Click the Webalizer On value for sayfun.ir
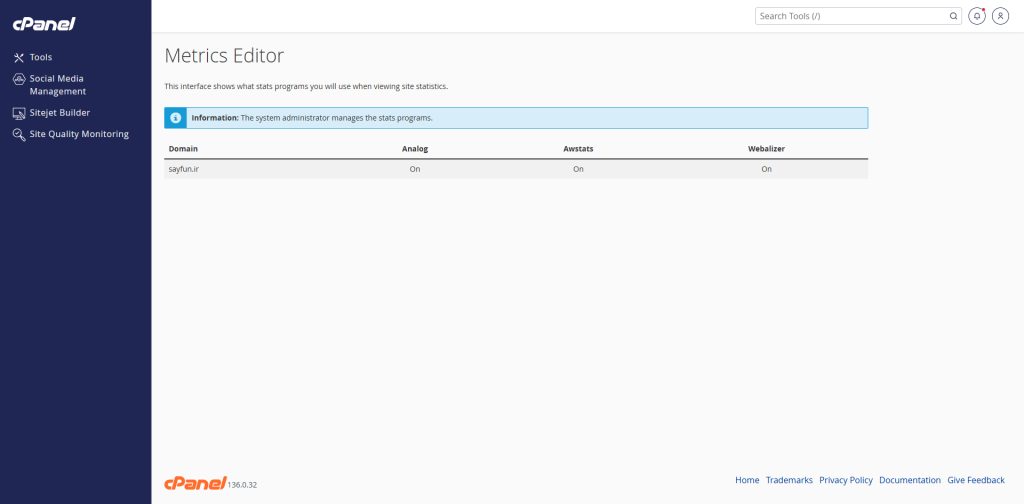 click(x=766, y=169)
